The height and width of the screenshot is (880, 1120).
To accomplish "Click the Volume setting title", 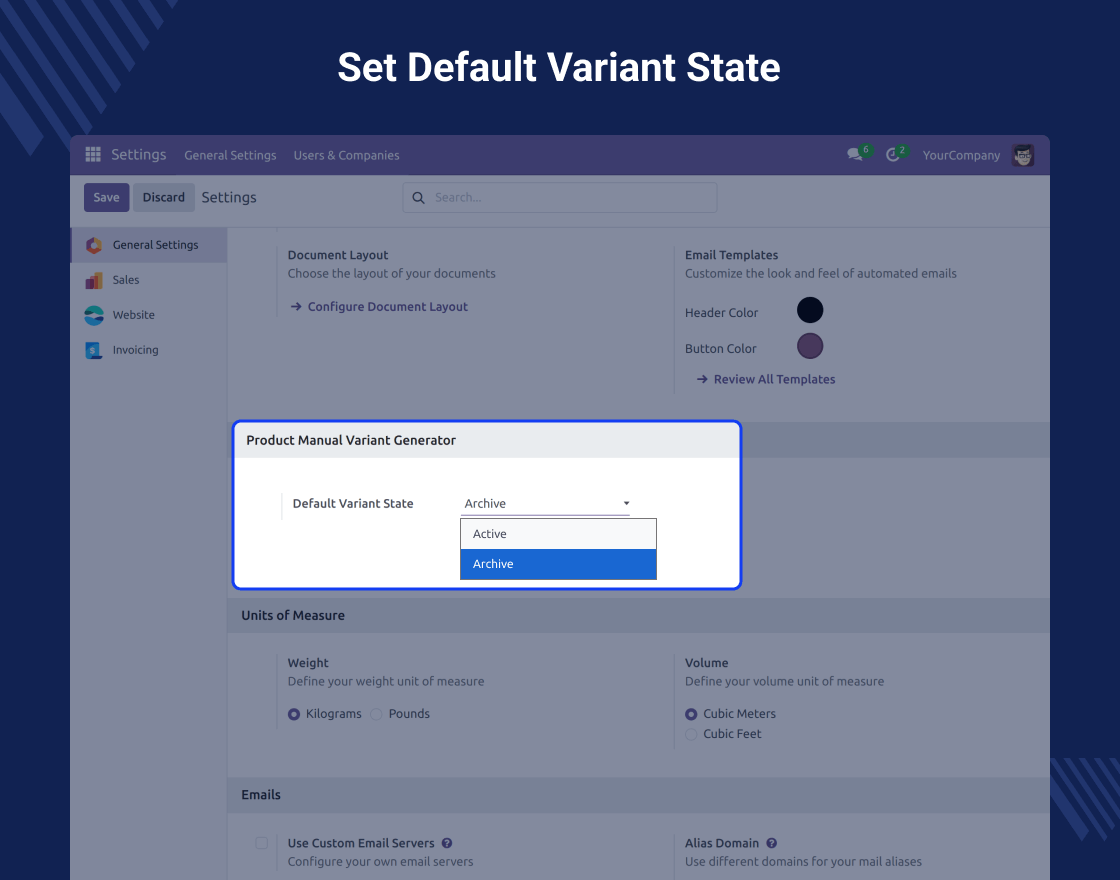I will tap(706, 663).
